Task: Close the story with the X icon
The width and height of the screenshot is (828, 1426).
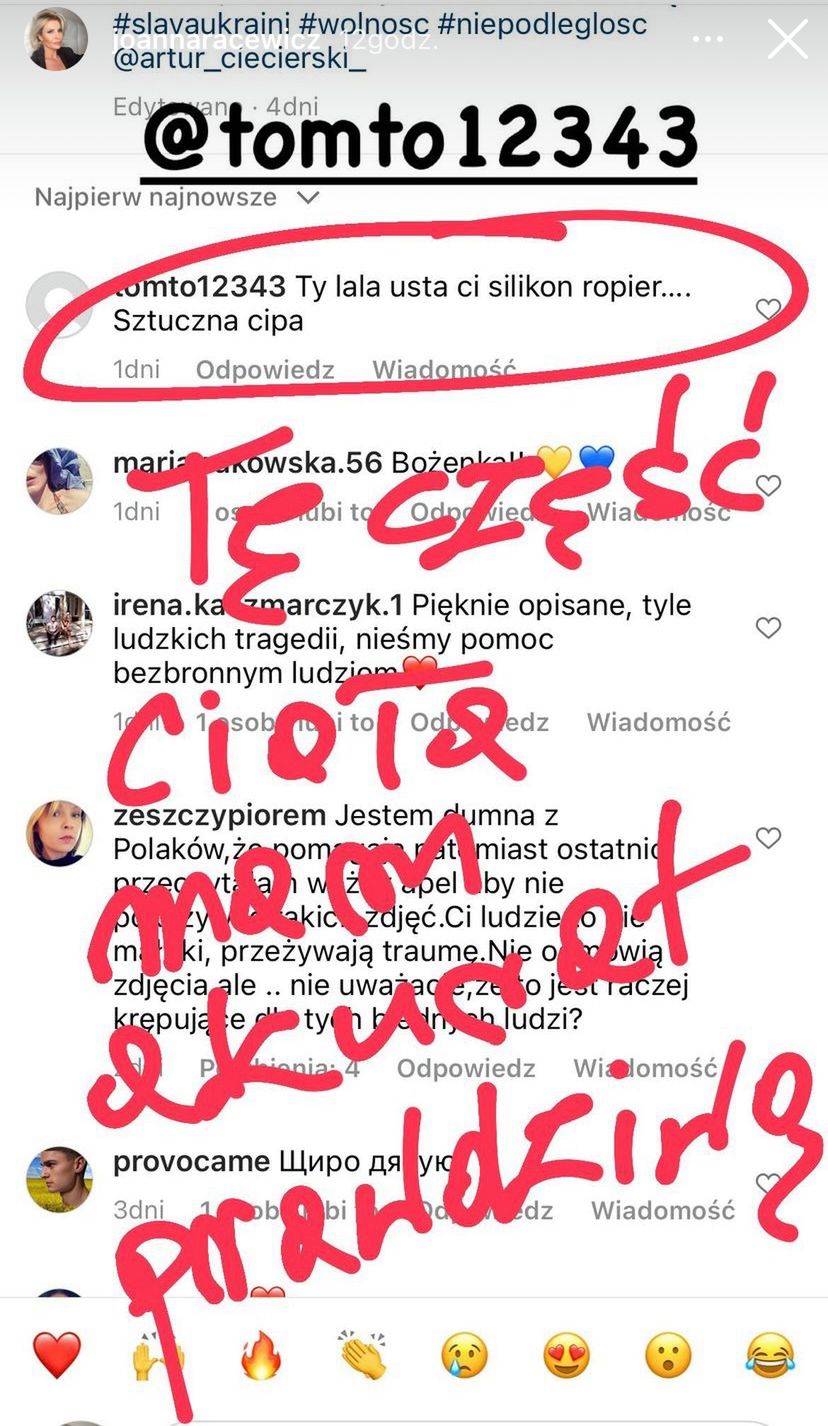Action: [x=787, y=41]
